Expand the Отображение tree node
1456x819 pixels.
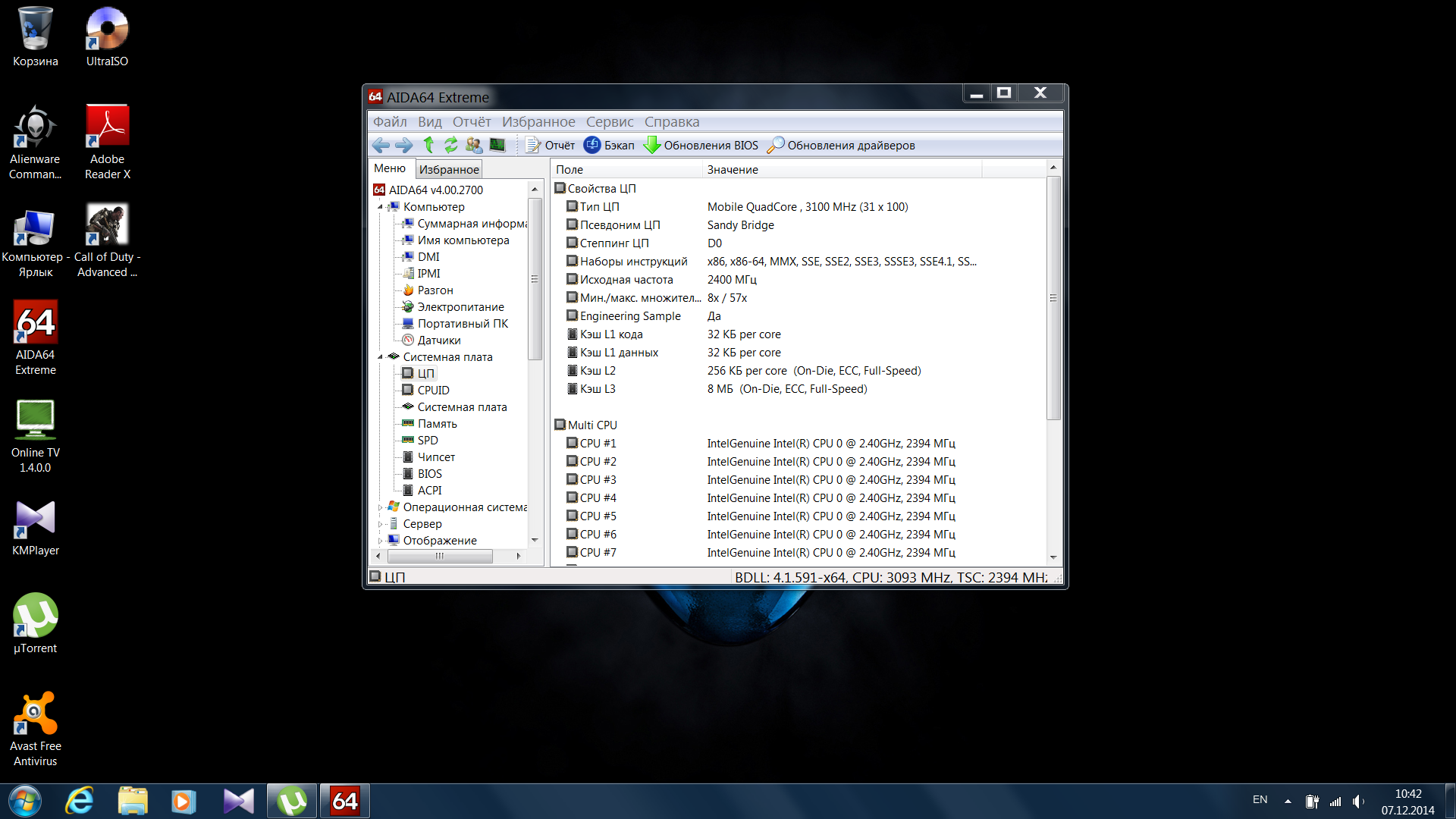point(380,541)
